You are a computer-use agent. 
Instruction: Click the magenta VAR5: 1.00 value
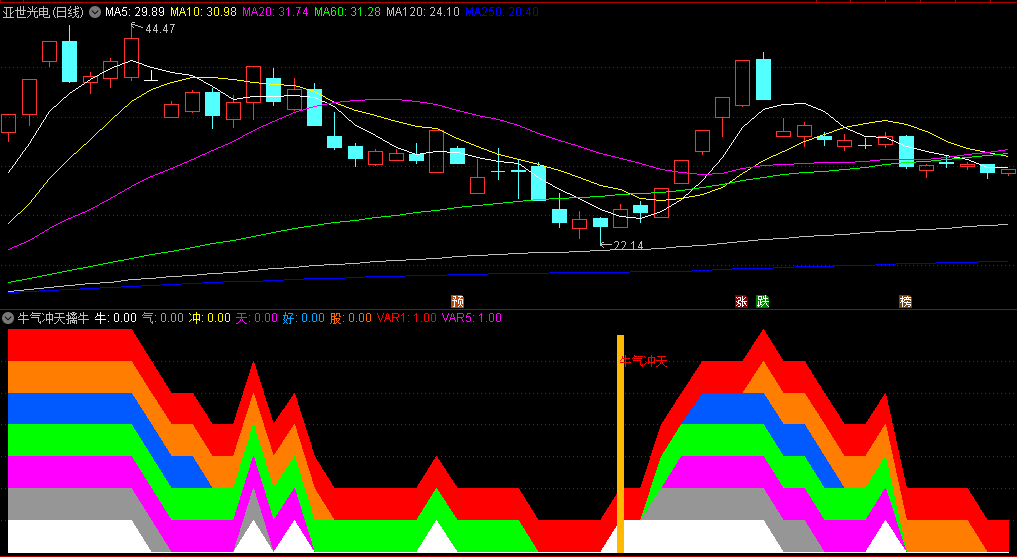[472, 318]
